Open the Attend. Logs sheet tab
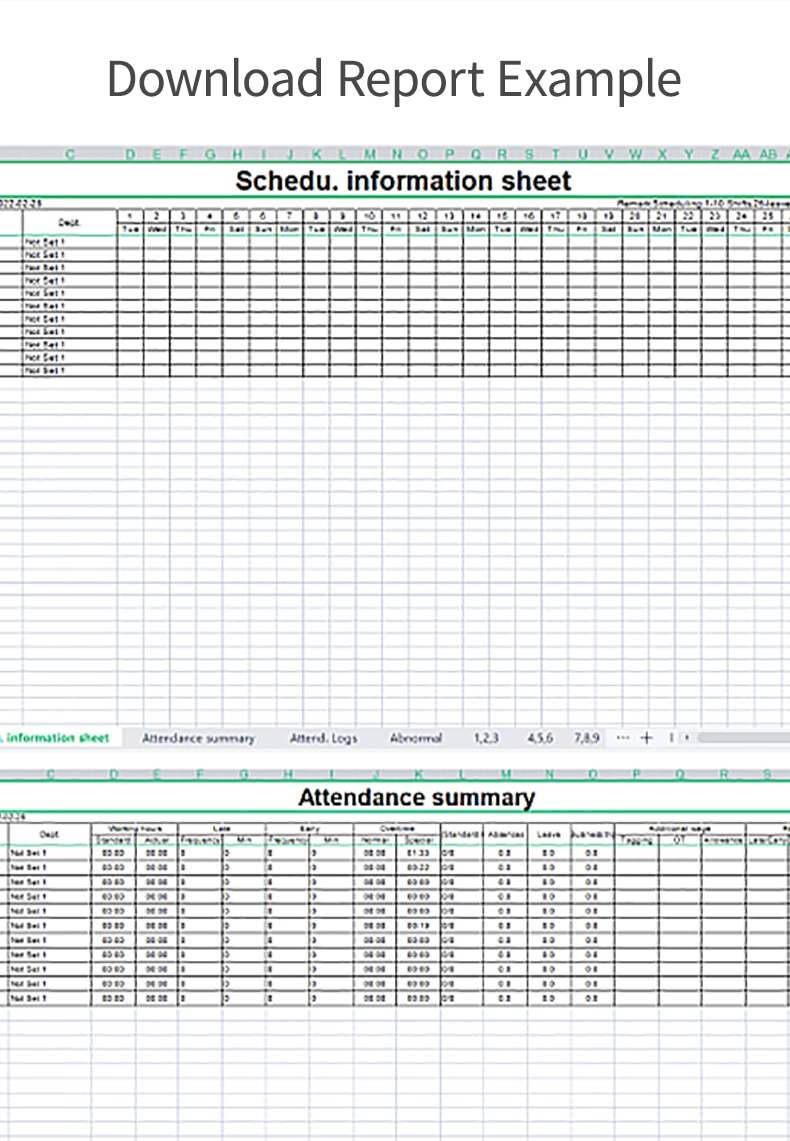Image resolution: width=790 pixels, height=1141 pixels. click(323, 738)
